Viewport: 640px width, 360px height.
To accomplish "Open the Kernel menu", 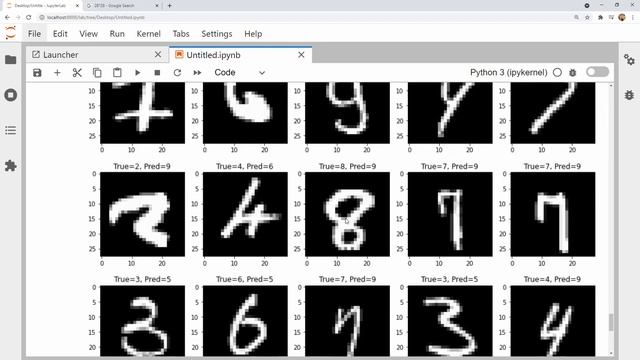I will [x=149, y=34].
